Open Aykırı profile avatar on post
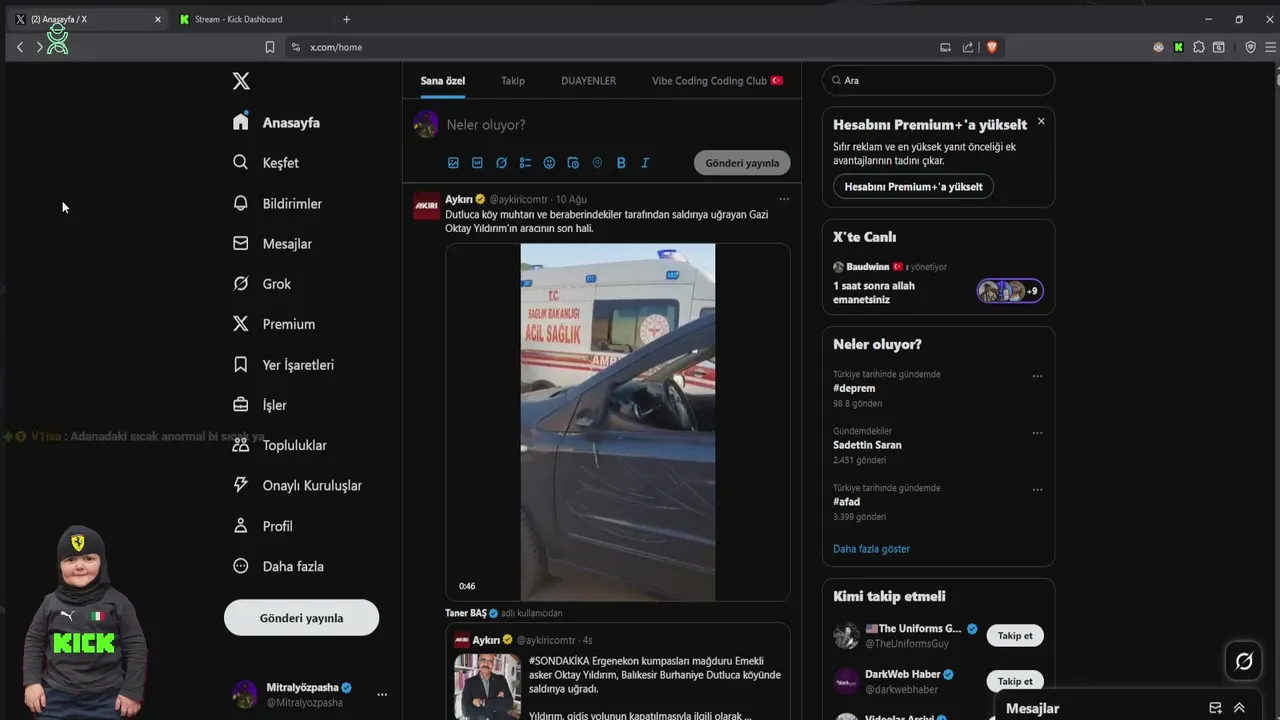 [427, 205]
